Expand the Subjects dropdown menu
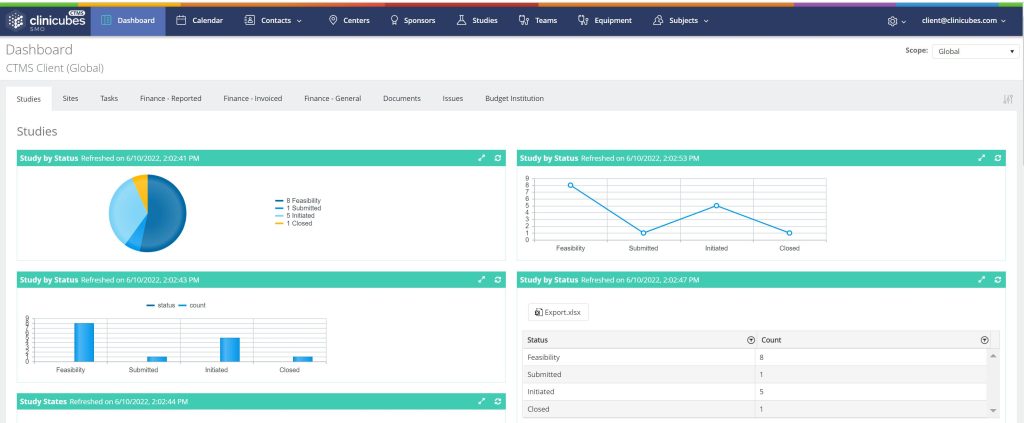The image size is (1024, 423). point(680,20)
